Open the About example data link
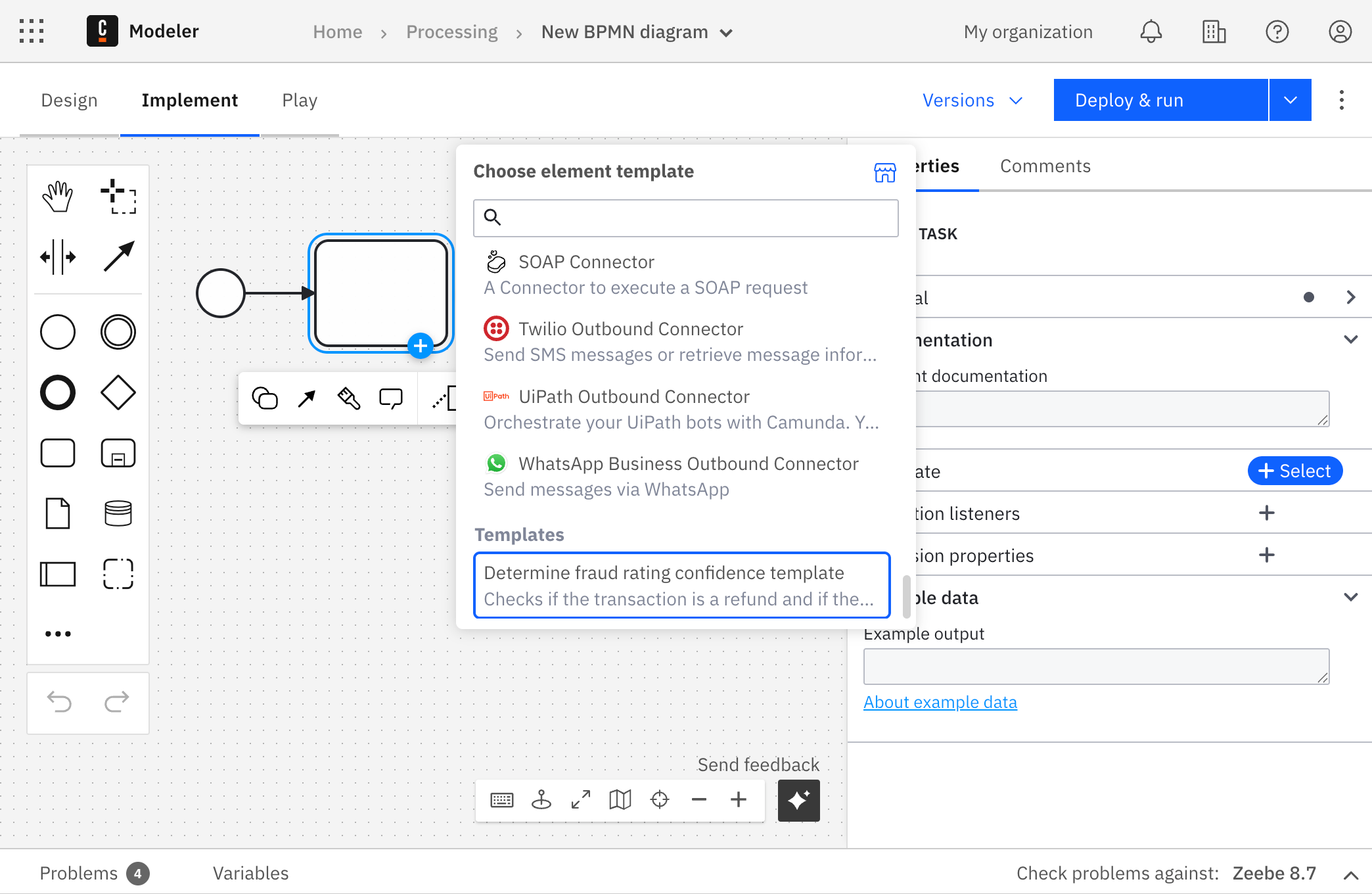This screenshot has width=1372, height=894. pos(940,702)
